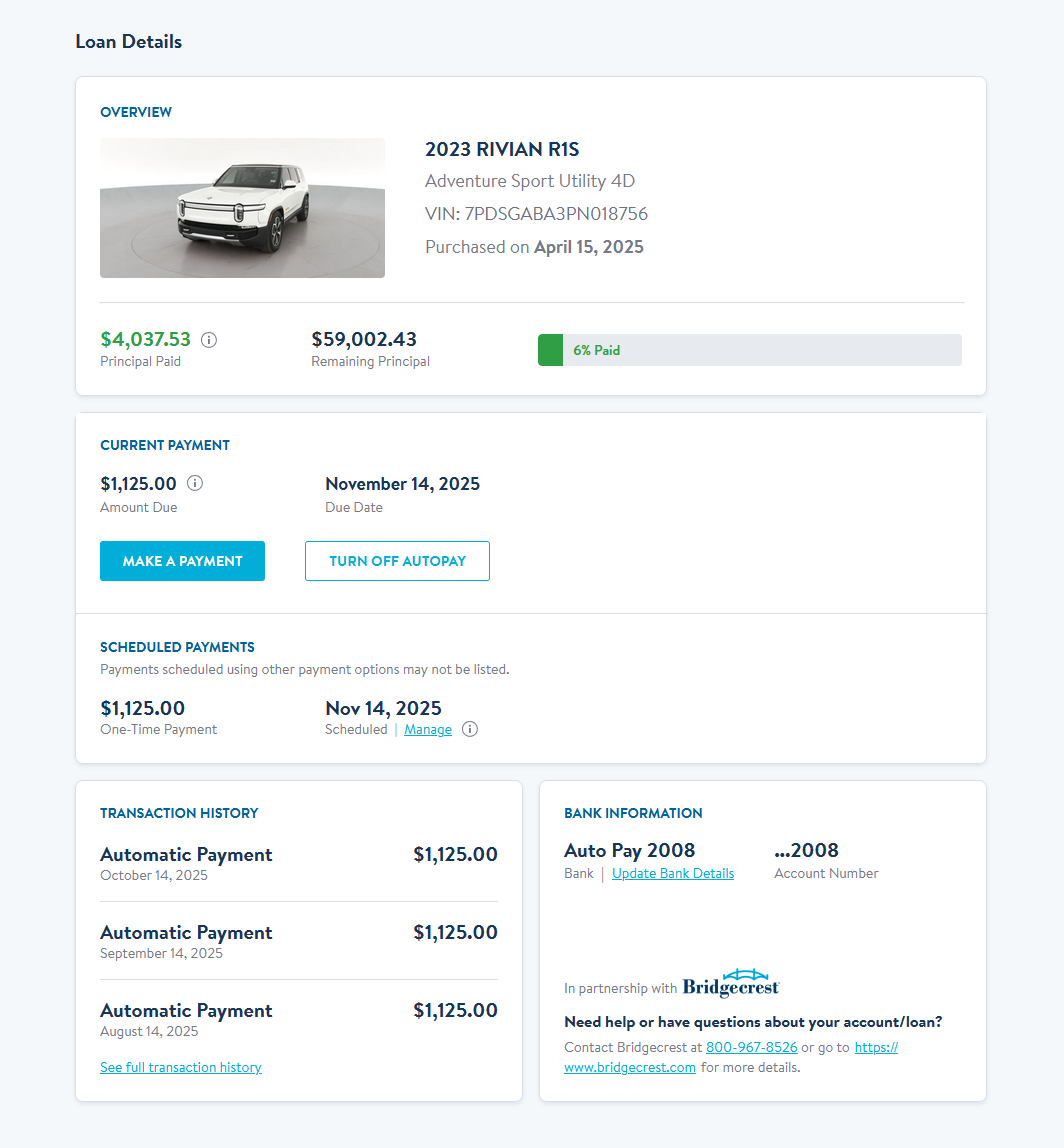Call Bridgecrest phone number link

coord(752,1047)
